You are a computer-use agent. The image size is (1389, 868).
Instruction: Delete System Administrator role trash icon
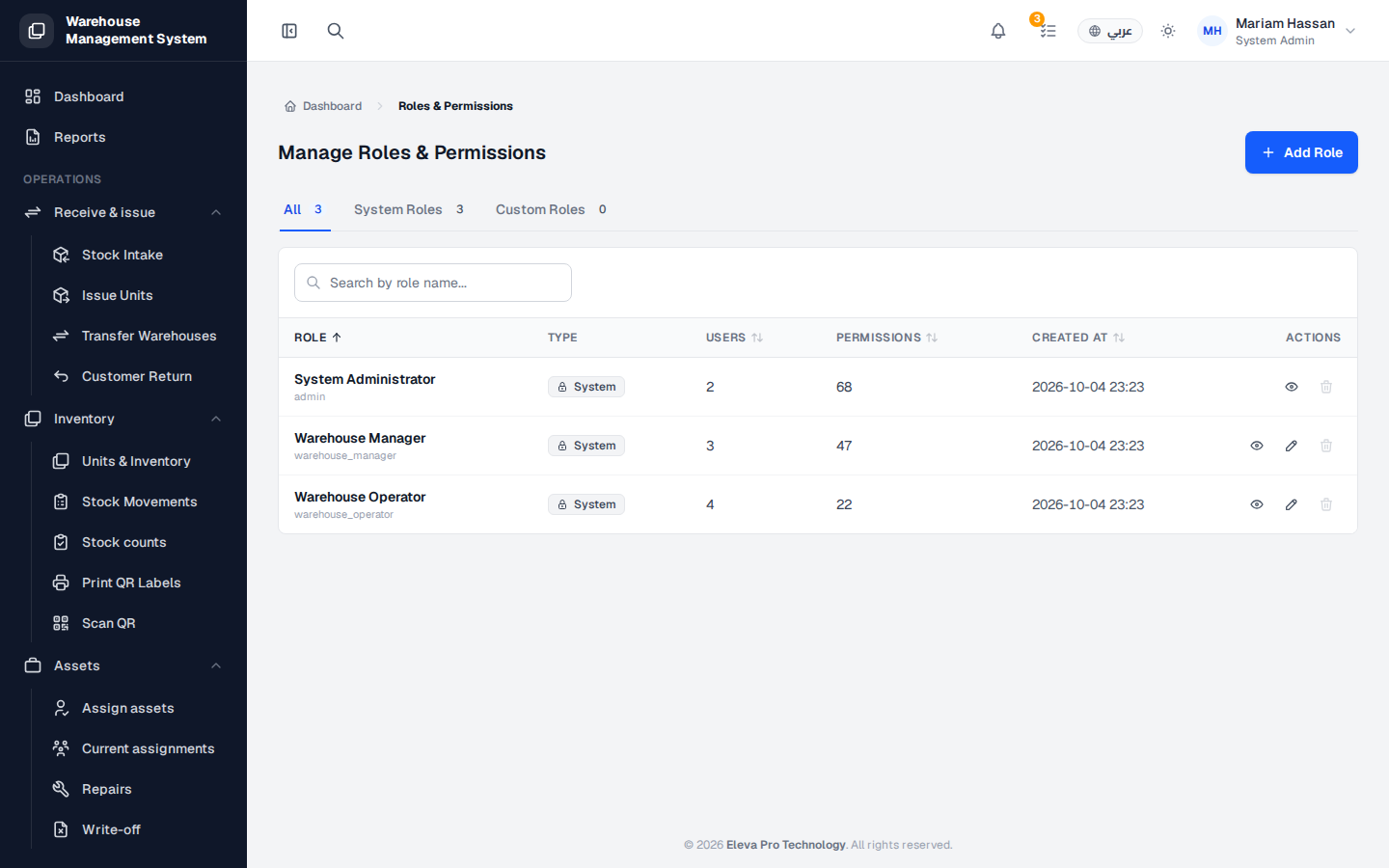1326,387
